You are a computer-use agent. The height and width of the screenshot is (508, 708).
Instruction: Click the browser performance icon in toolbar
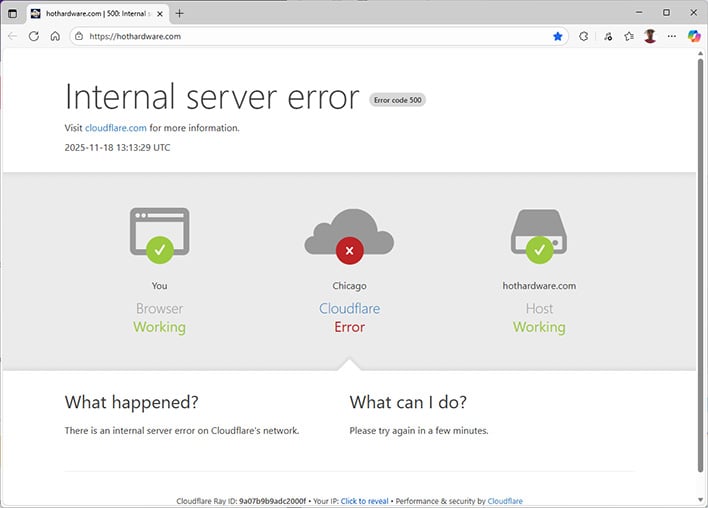(608, 36)
